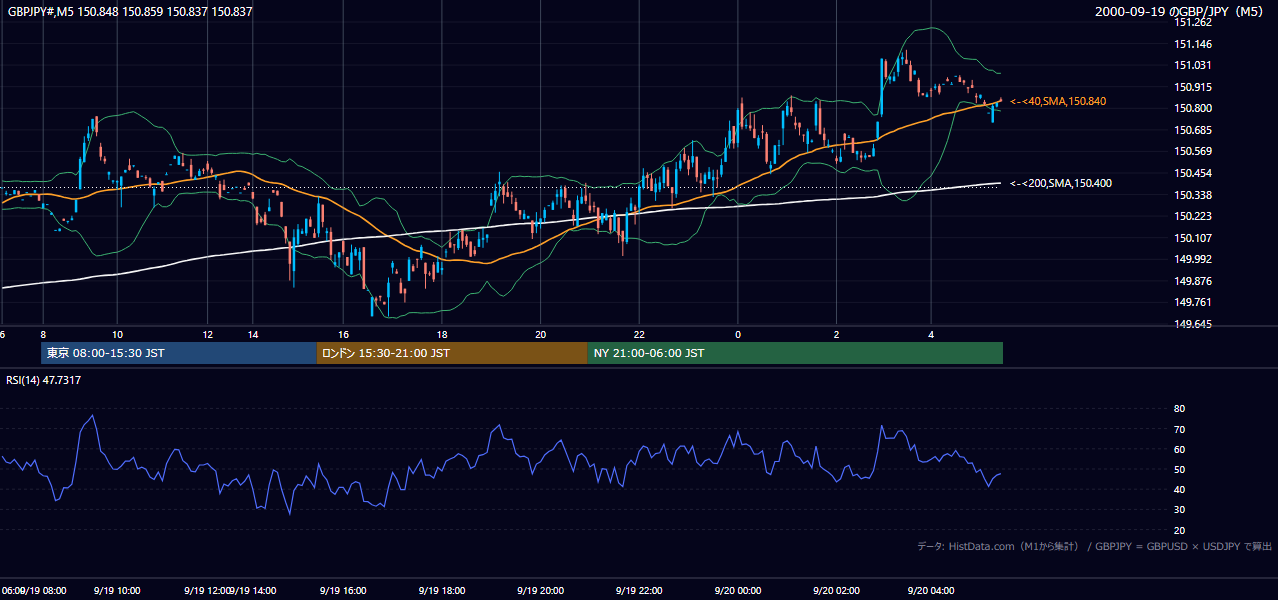Click hour label 8 under the price chart
Screen dimensions: 1278x600
pyautogui.click(x=43, y=334)
